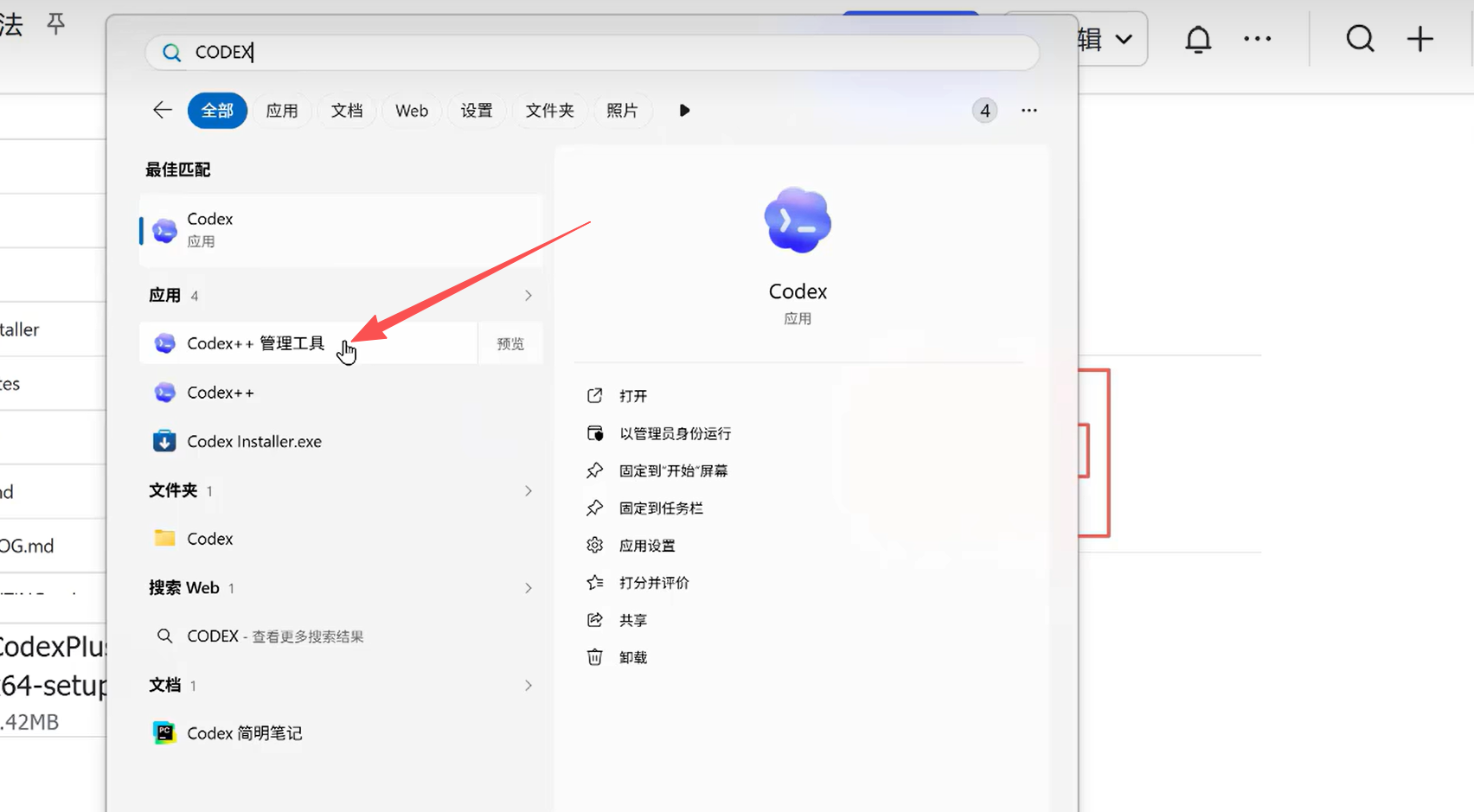Viewport: 1474px width, 812px height.
Task: Go back with the left arrow icon
Action: [163, 110]
